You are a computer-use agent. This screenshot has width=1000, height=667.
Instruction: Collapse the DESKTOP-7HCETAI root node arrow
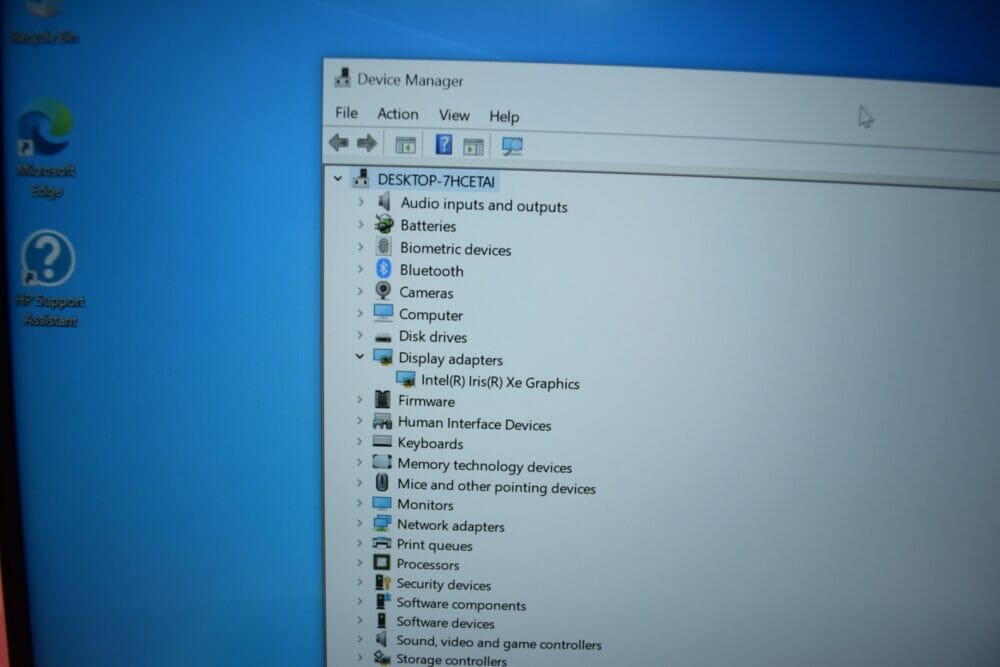[x=338, y=179]
